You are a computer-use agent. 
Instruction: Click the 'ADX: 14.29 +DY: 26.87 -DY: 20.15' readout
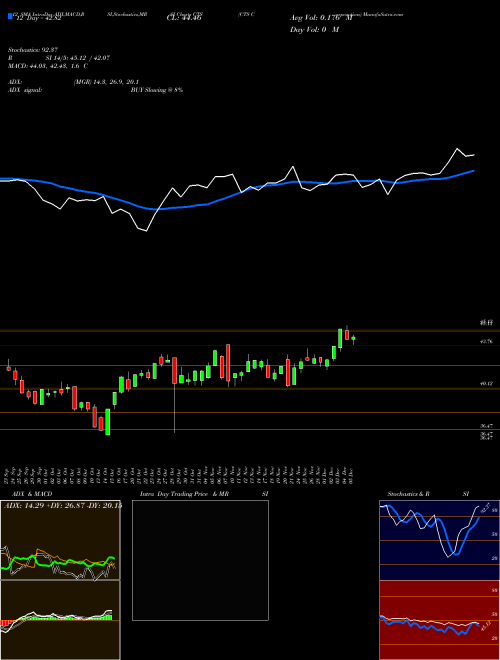click(62, 506)
